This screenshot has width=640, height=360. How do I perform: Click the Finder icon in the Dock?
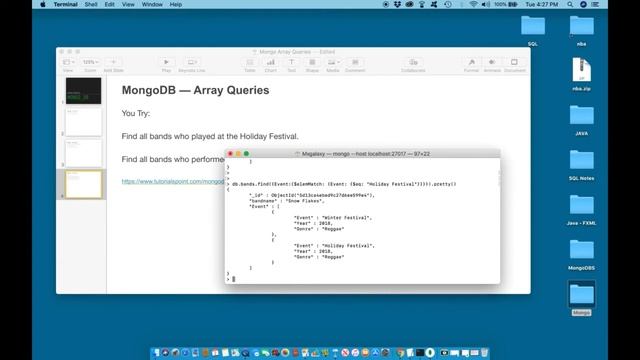click(156, 353)
